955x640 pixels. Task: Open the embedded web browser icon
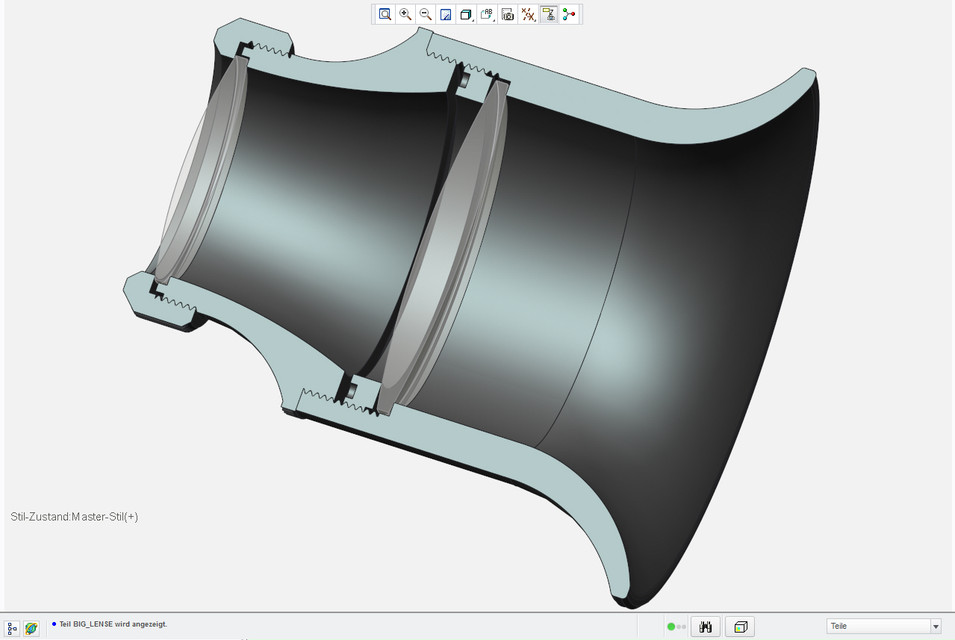32,627
